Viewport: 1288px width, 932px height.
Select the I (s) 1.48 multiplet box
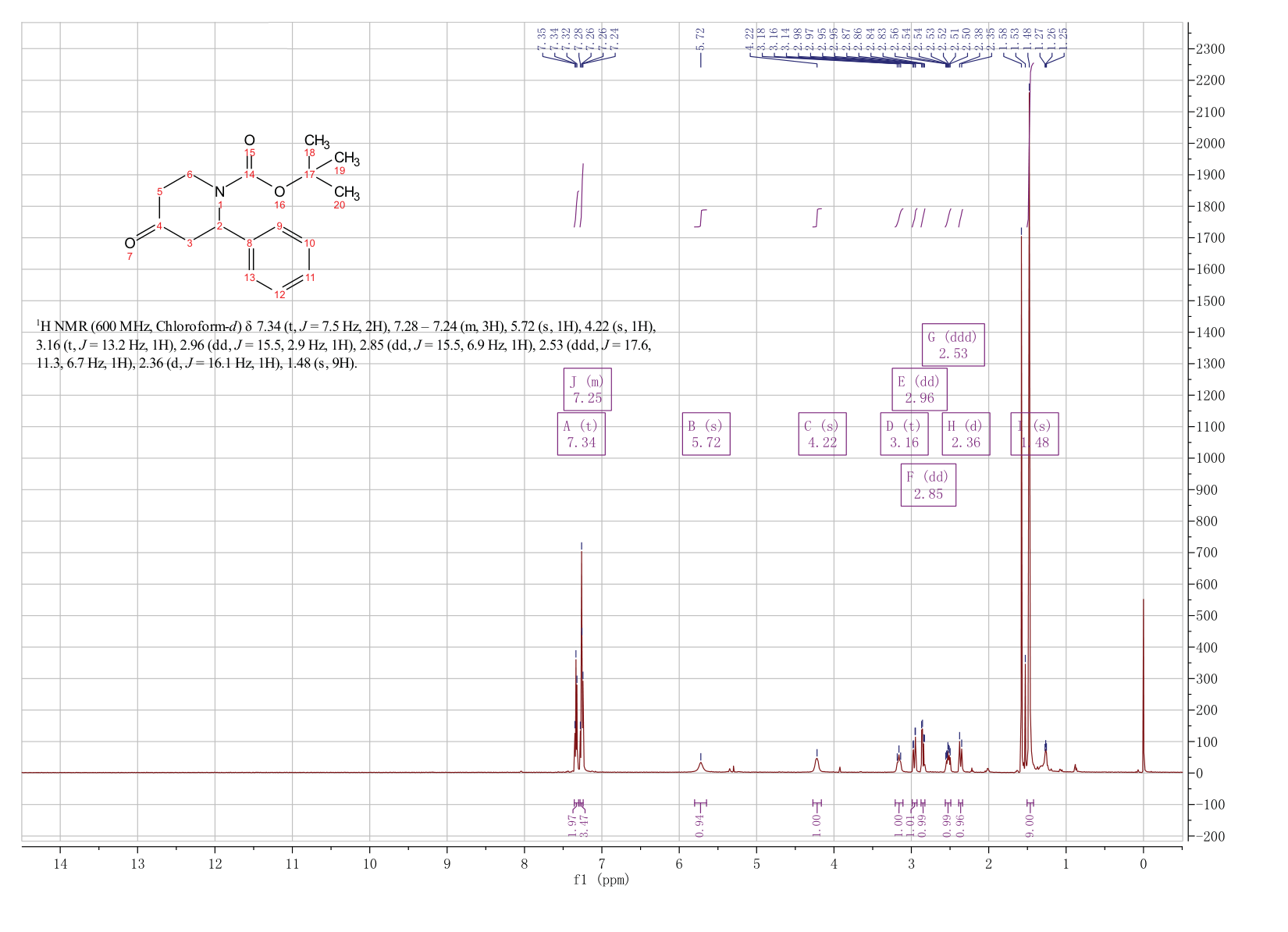click(1035, 434)
